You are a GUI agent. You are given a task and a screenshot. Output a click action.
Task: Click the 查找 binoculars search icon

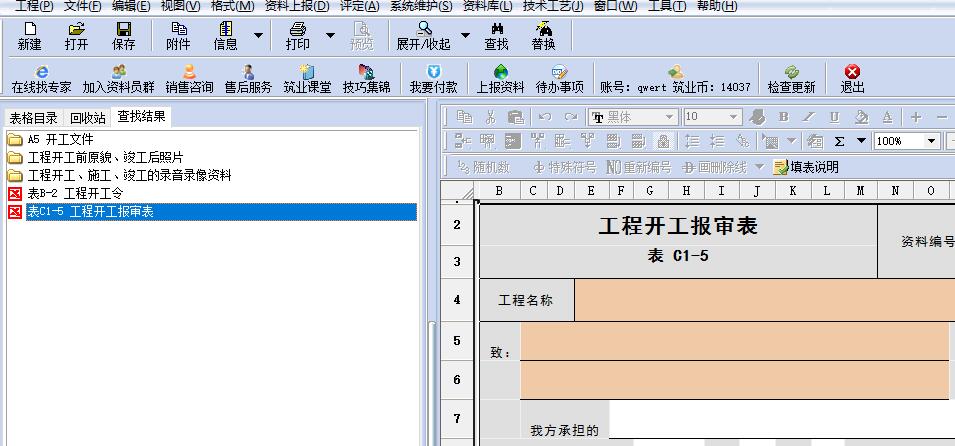click(x=496, y=36)
